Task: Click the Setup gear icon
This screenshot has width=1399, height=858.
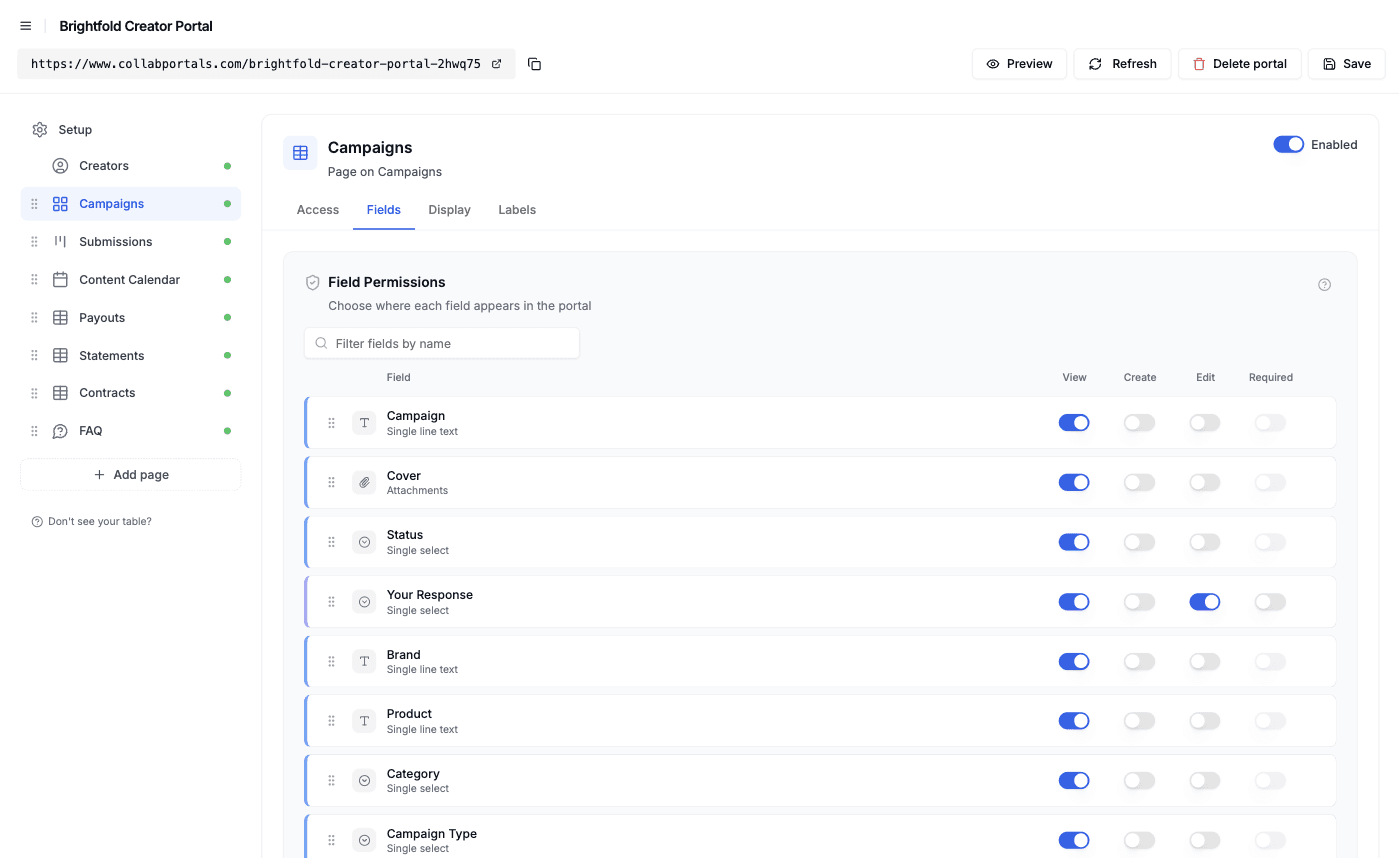Action: click(40, 130)
